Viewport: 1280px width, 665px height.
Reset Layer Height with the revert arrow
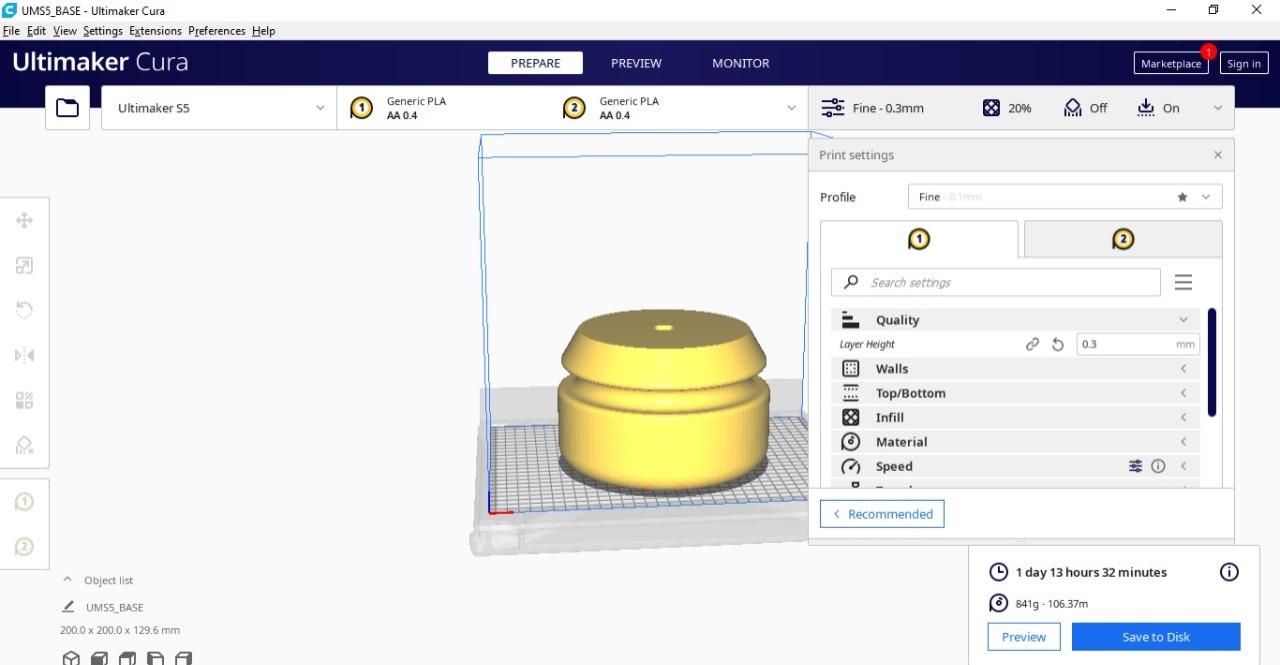(x=1057, y=344)
